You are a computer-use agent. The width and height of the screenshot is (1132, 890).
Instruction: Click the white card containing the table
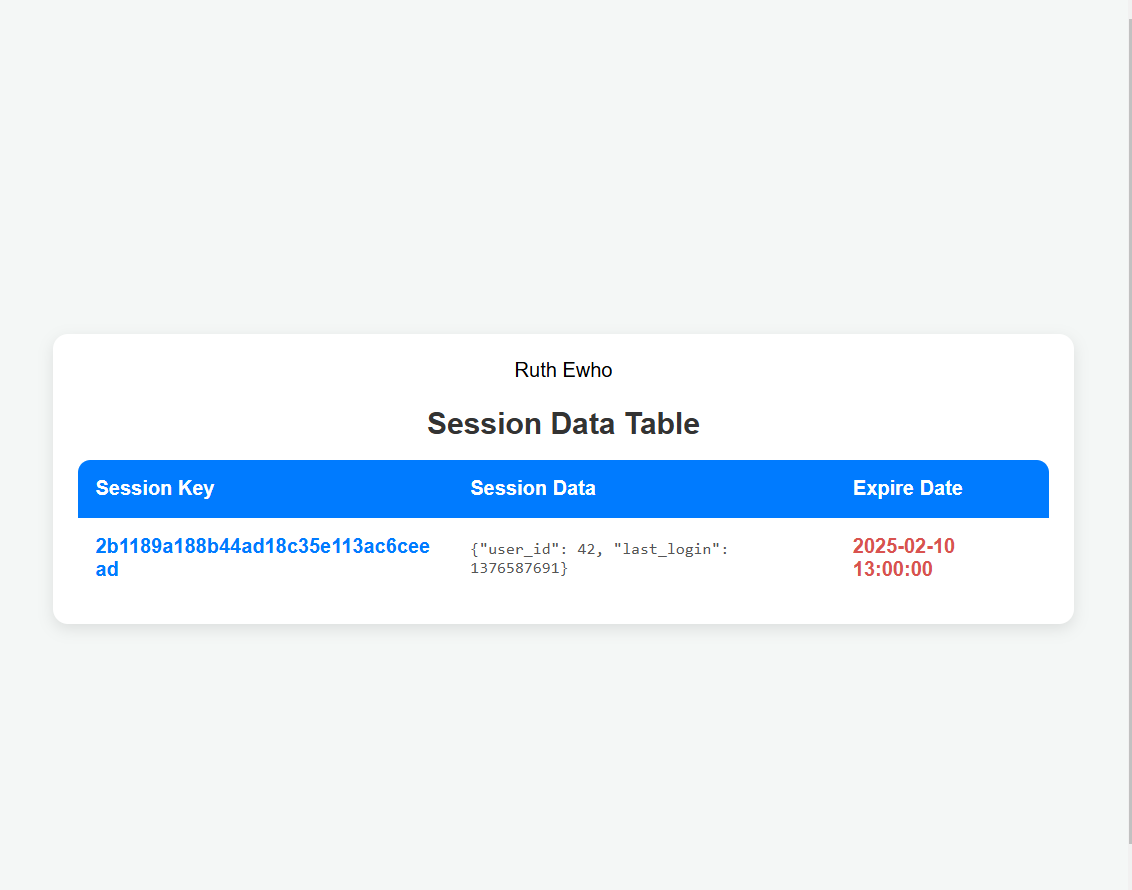pyautogui.click(x=563, y=610)
